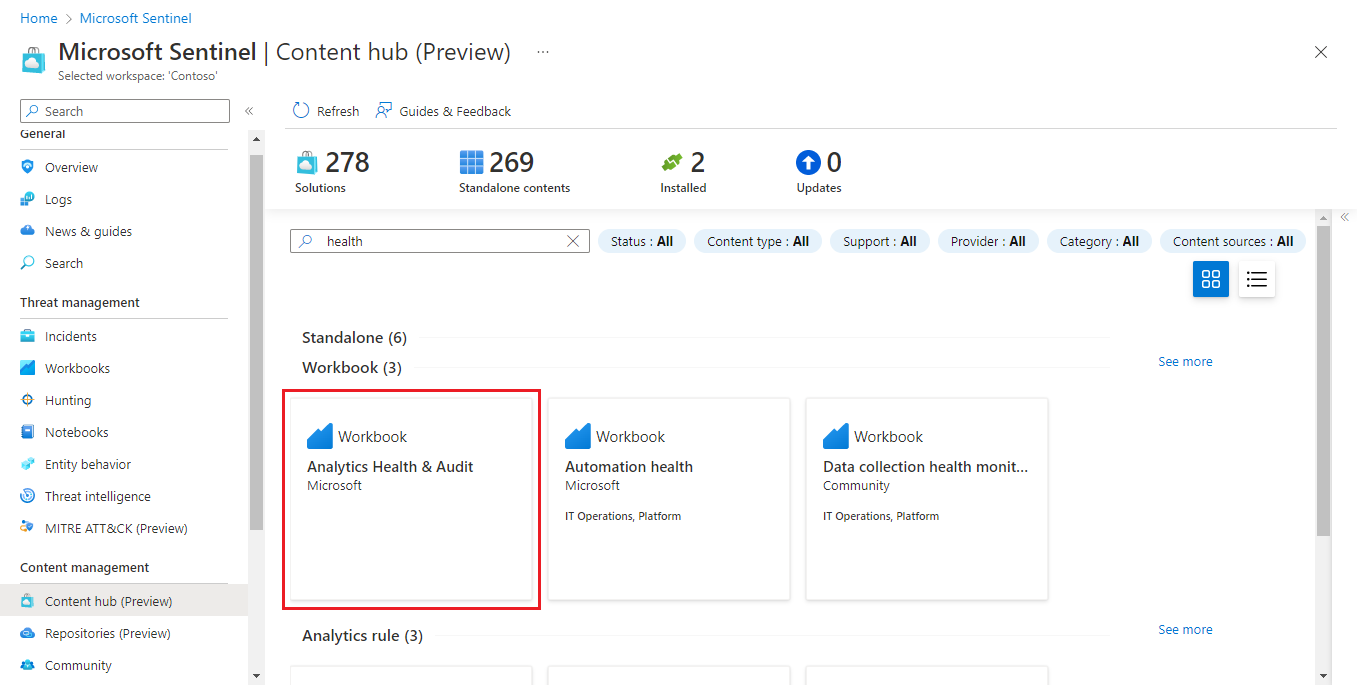Select Workbooks in the sidebar
1357x685 pixels.
[75, 367]
